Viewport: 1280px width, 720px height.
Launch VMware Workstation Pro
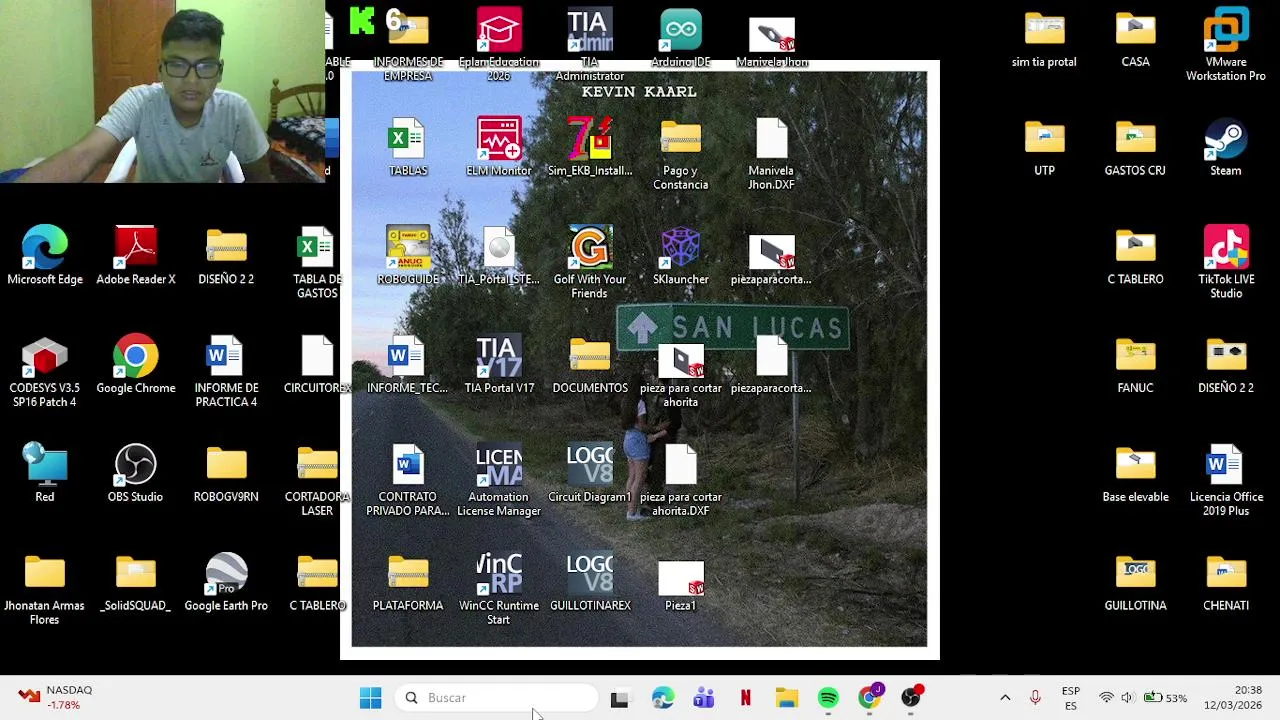[x=1226, y=45]
